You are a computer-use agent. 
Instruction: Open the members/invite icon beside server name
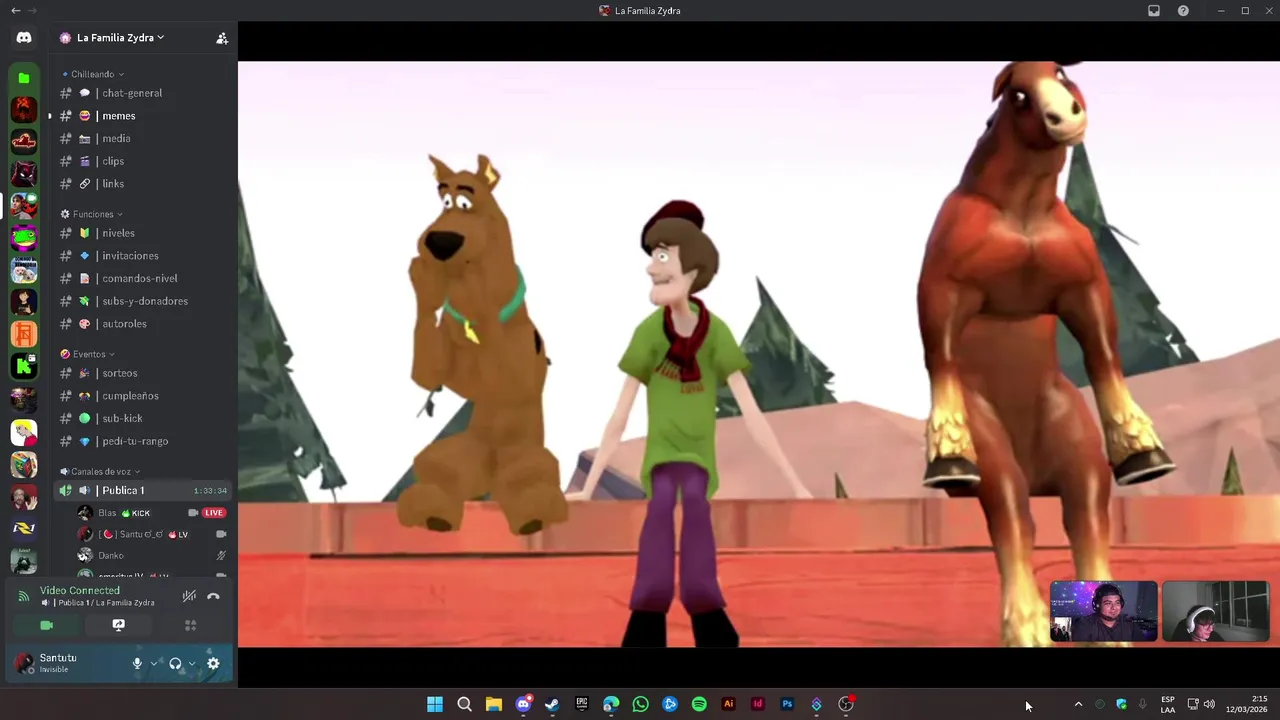click(x=222, y=38)
